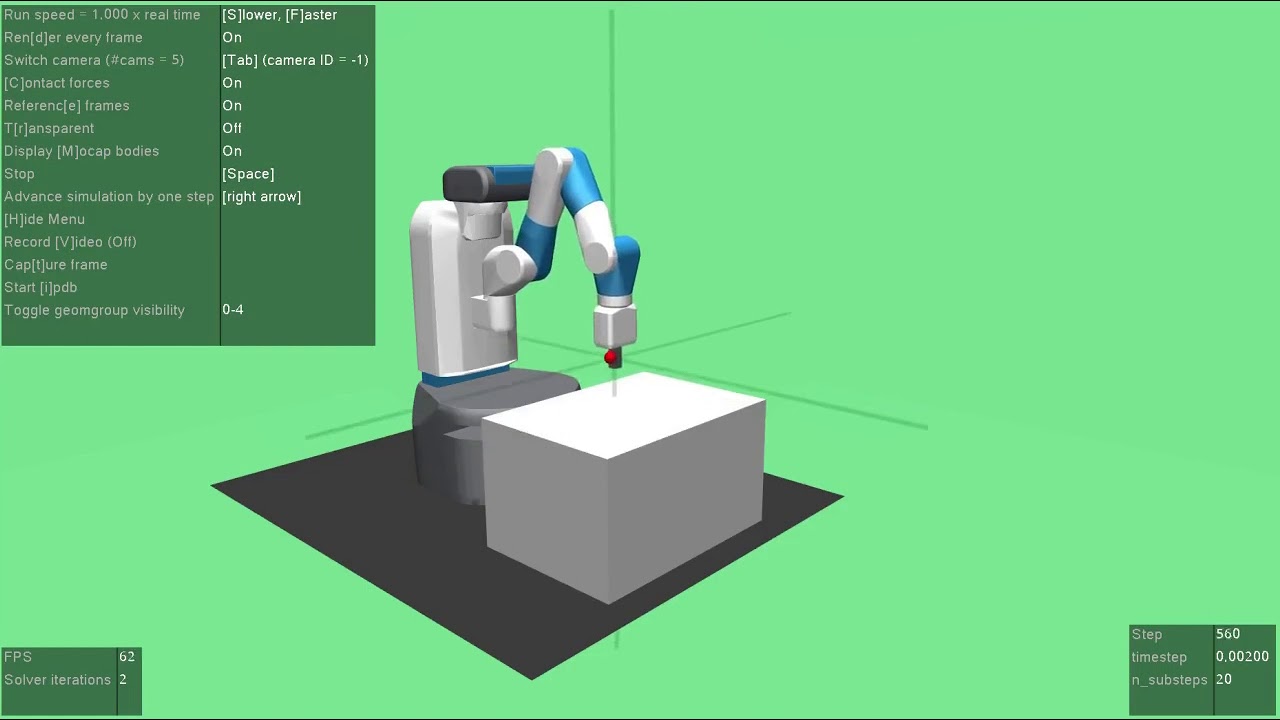This screenshot has width=1280, height=720.
Task: Select the 'Referenc[e] frames' label
Action: [x=67, y=106]
